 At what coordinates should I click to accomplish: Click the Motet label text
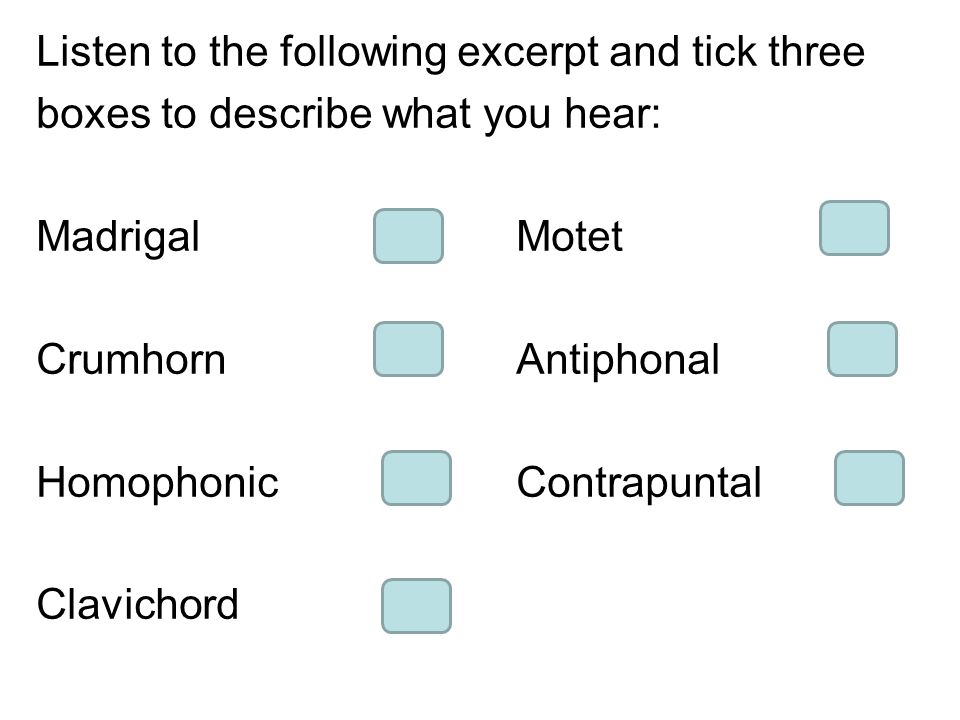click(569, 236)
